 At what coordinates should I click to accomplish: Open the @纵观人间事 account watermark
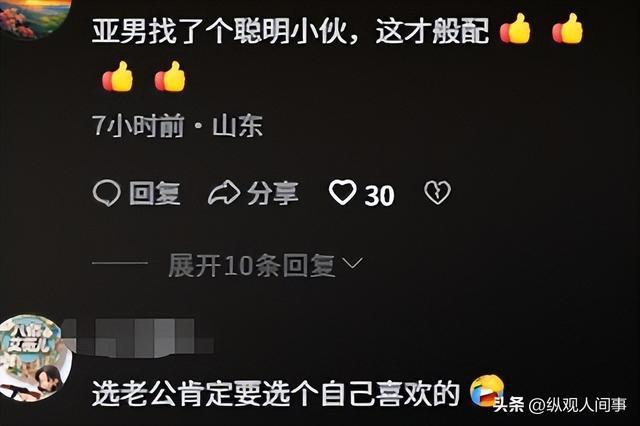point(578,405)
